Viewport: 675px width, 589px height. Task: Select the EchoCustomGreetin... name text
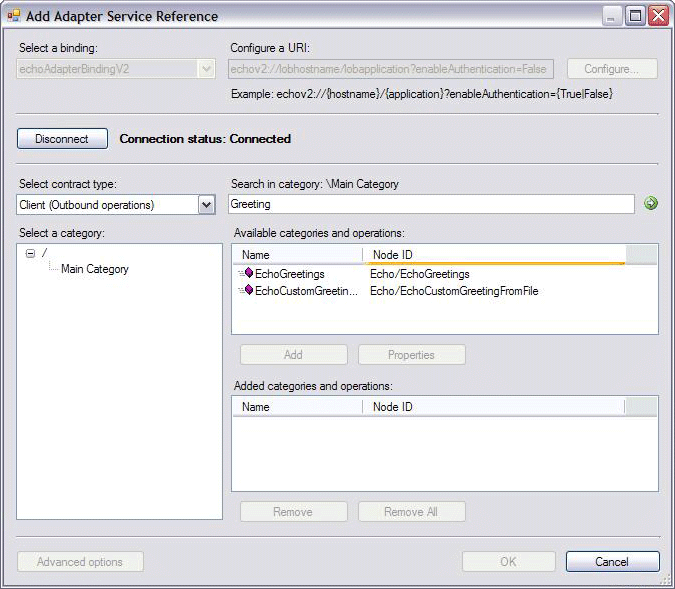306,291
